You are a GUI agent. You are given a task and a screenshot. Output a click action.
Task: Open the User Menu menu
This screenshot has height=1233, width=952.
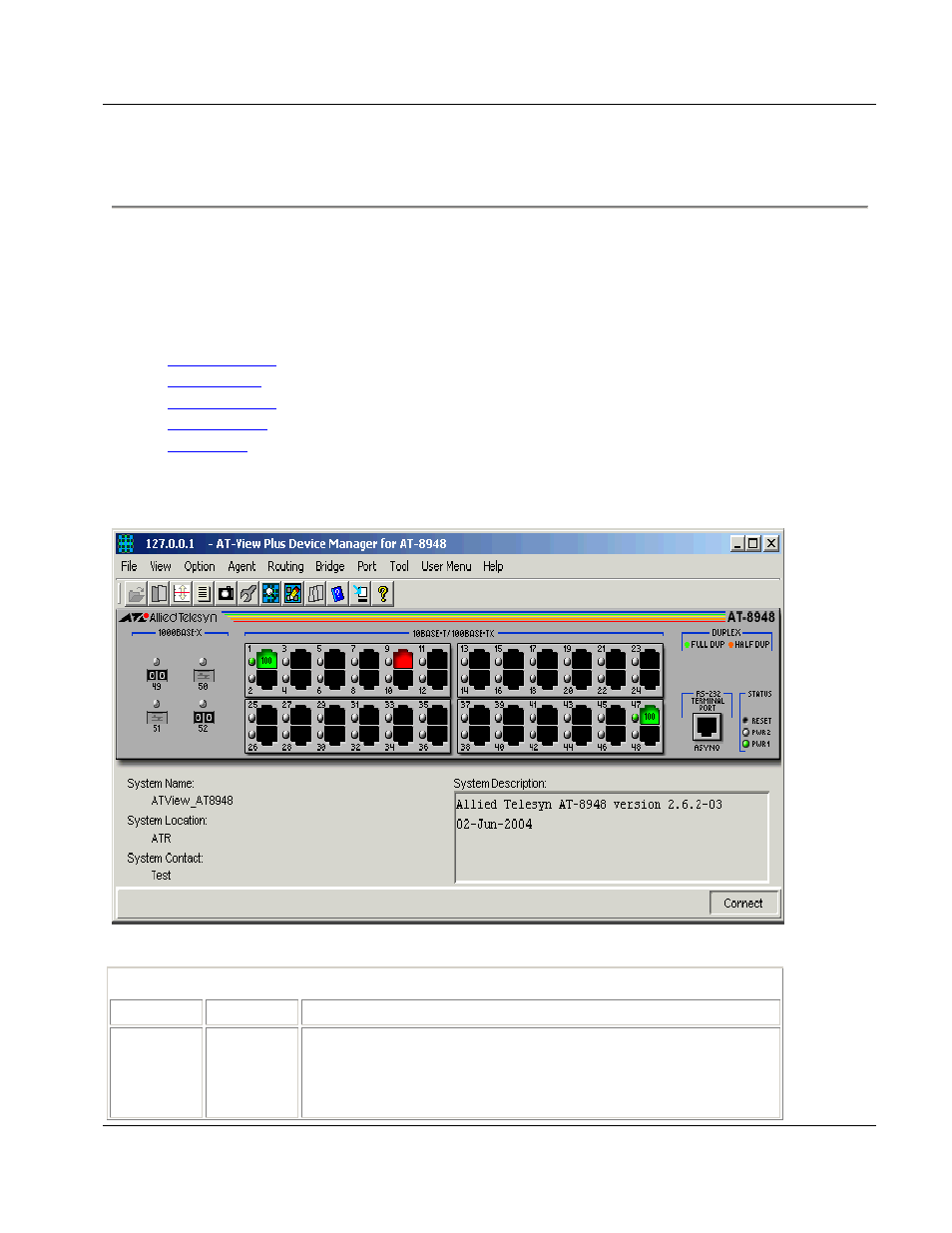click(446, 566)
